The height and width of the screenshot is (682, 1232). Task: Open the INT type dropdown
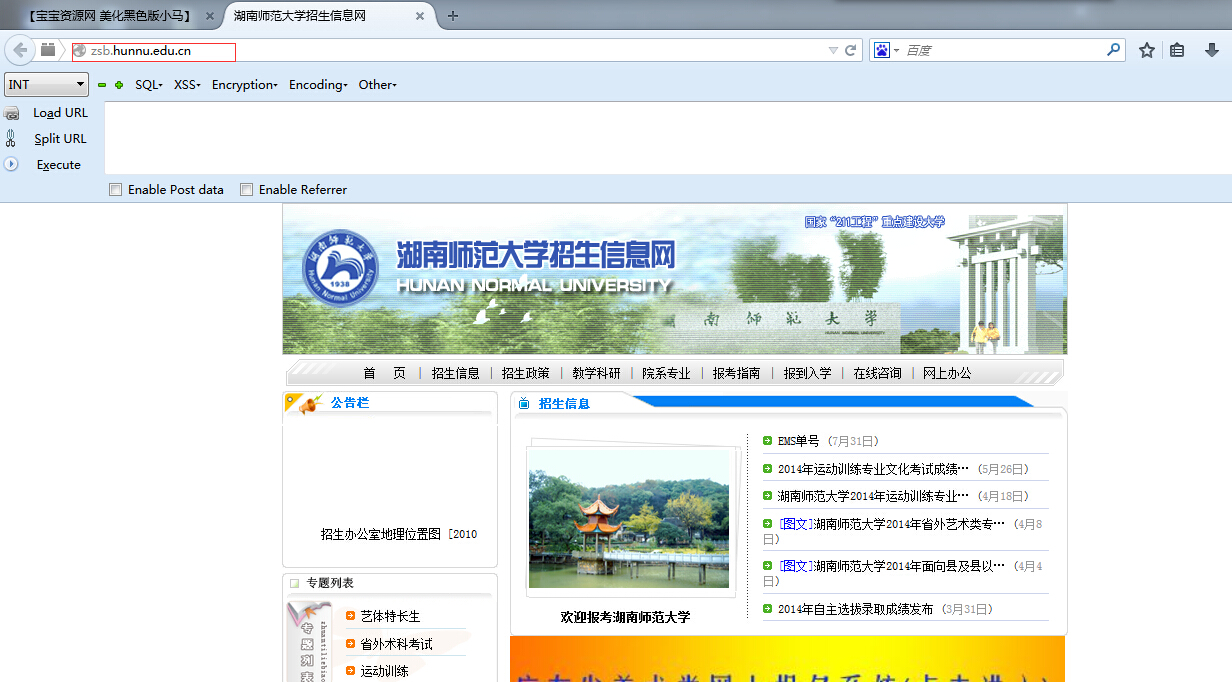click(46, 85)
